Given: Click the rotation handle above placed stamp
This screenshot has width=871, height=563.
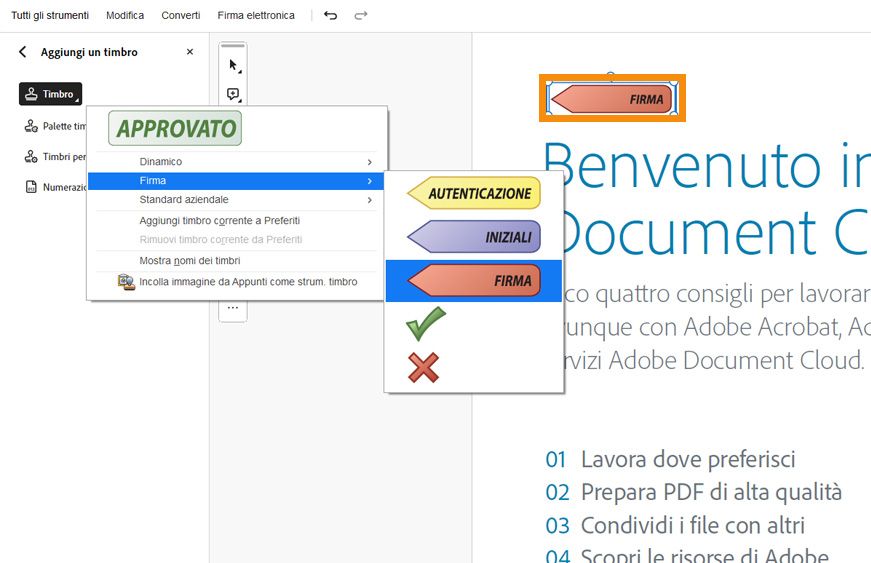Looking at the screenshot, I should (611, 74).
